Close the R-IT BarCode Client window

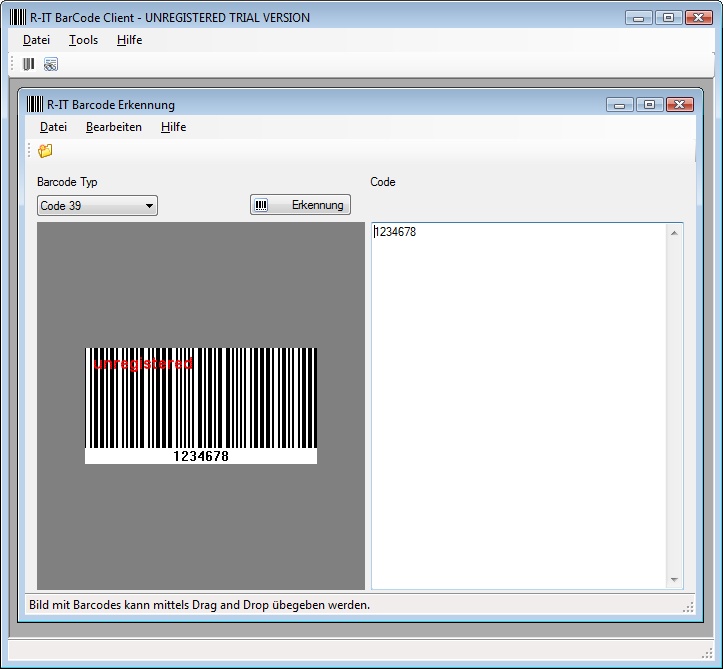tap(699, 18)
